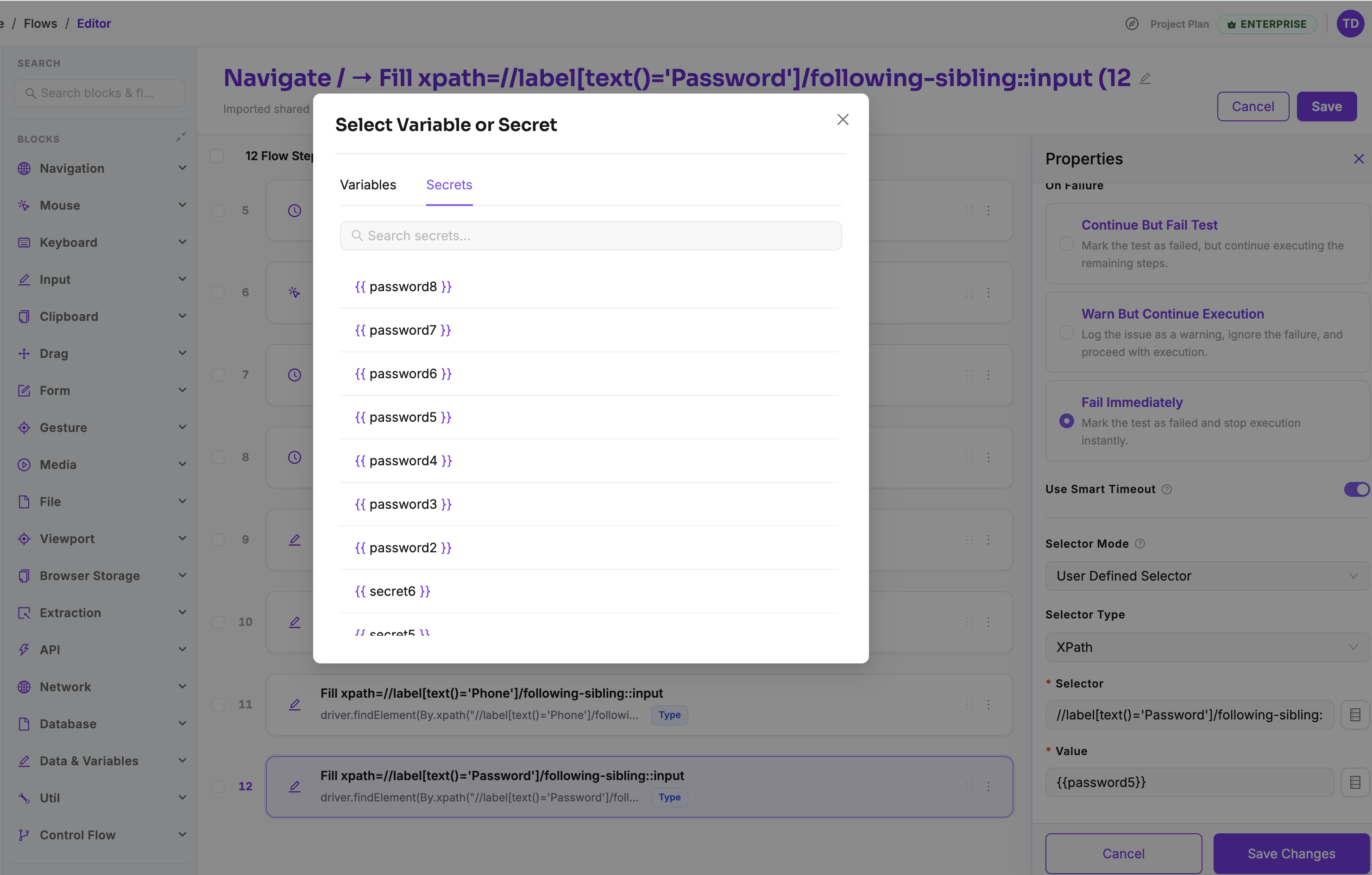
Task: Click the Search secrets input field
Action: coord(590,236)
